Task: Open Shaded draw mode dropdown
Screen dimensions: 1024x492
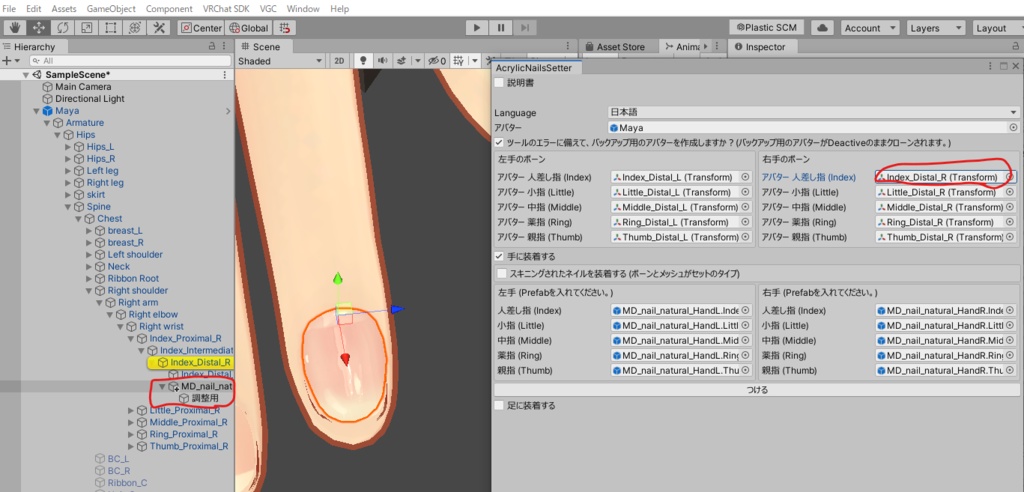Action: (x=280, y=61)
